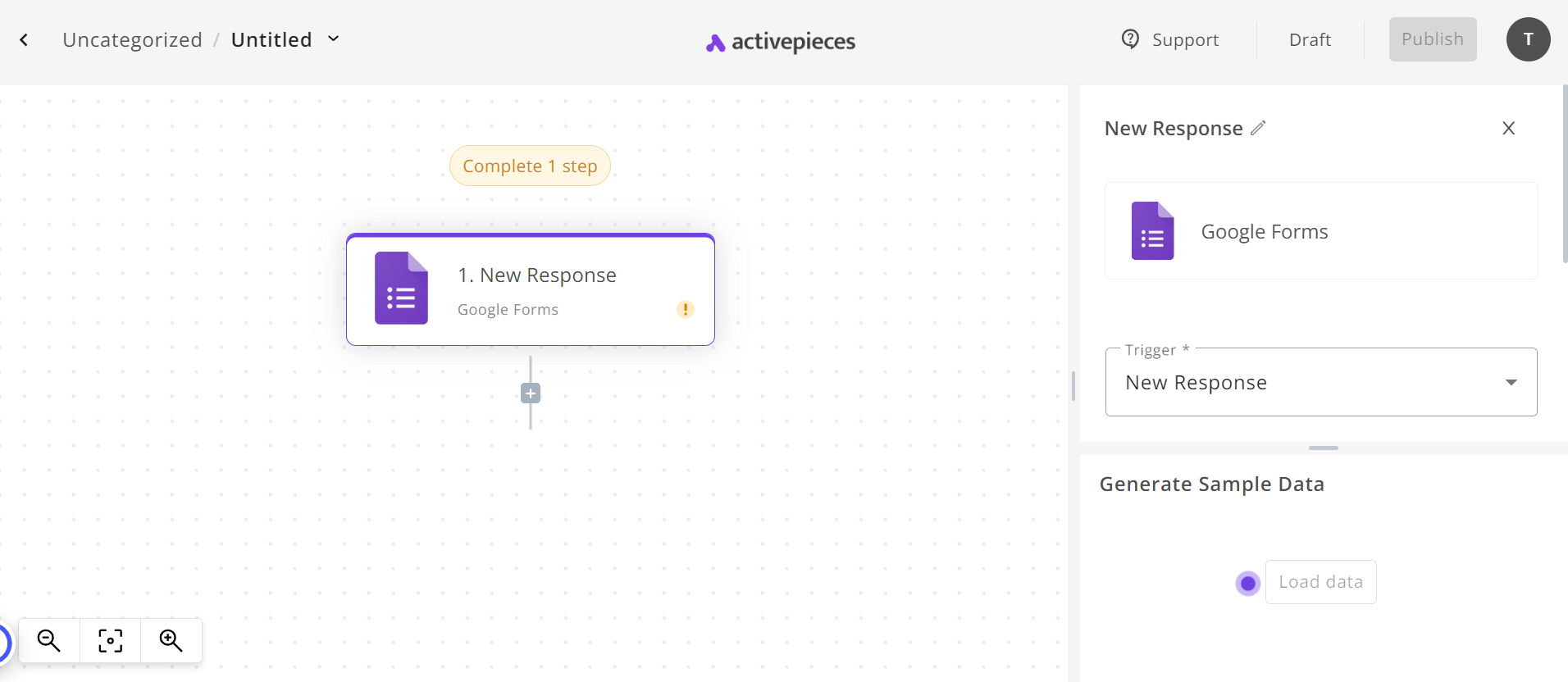Zoom in on the canvas
This screenshot has height=682, width=1568.
171,640
